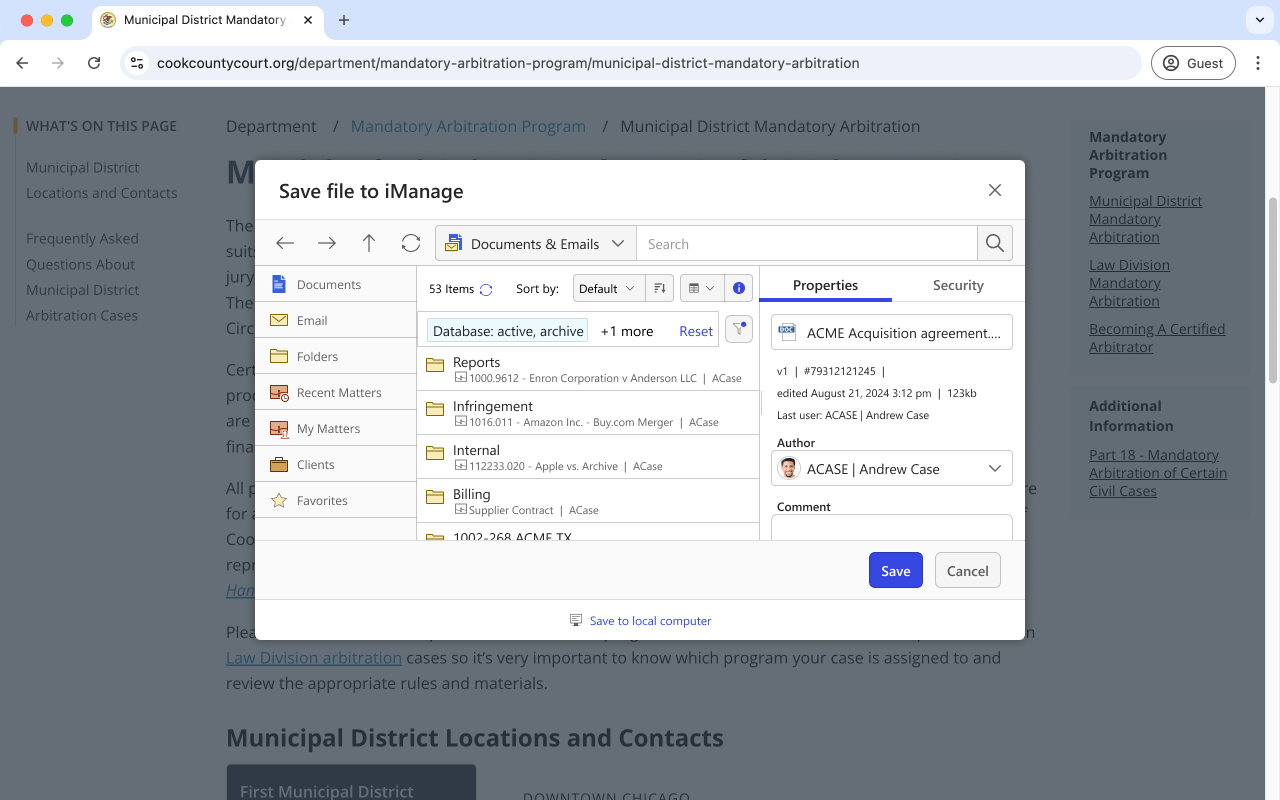Click the search magnifier icon

pos(995,243)
